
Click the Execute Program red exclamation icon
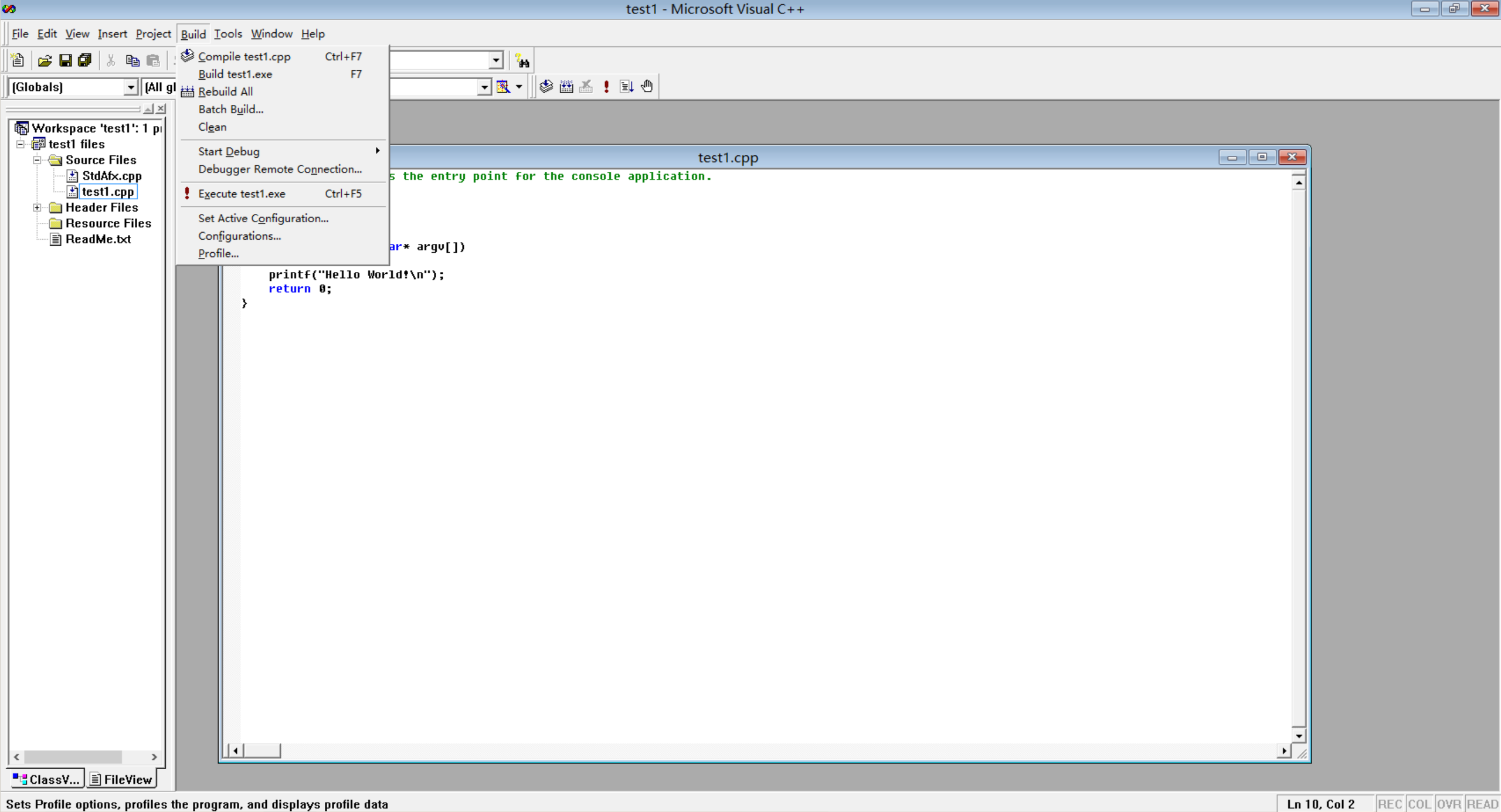click(606, 87)
